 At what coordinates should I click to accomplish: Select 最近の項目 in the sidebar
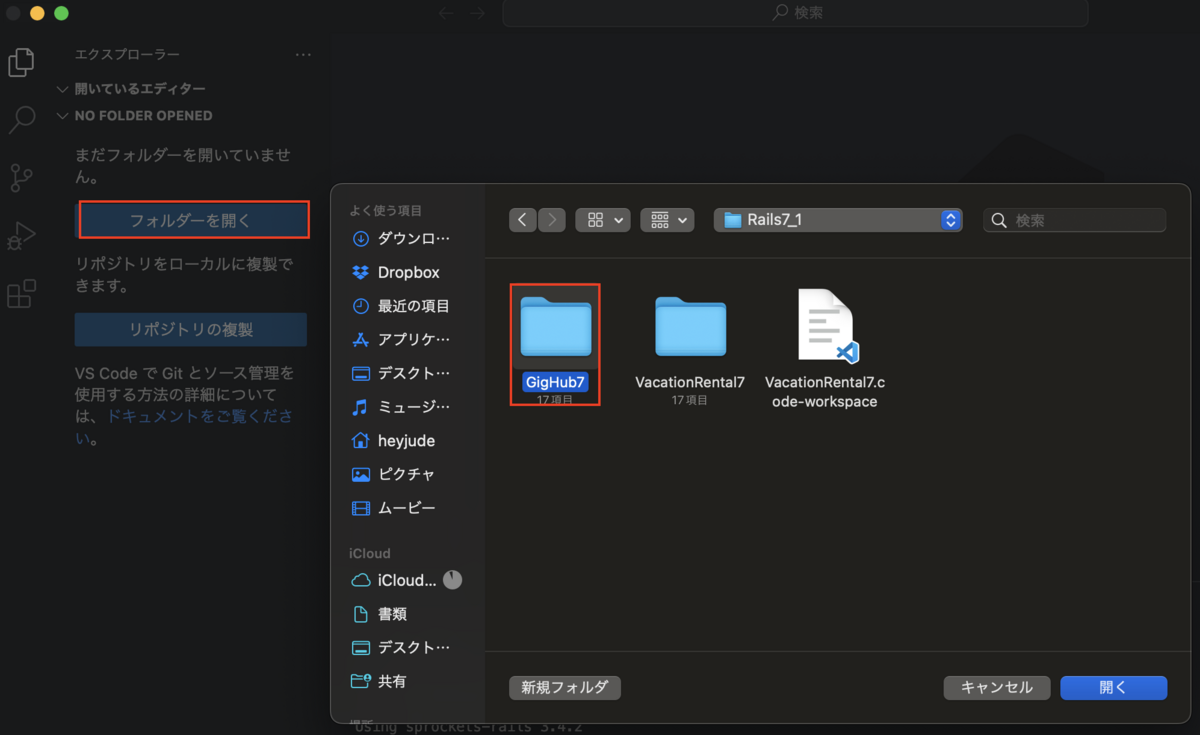point(403,306)
